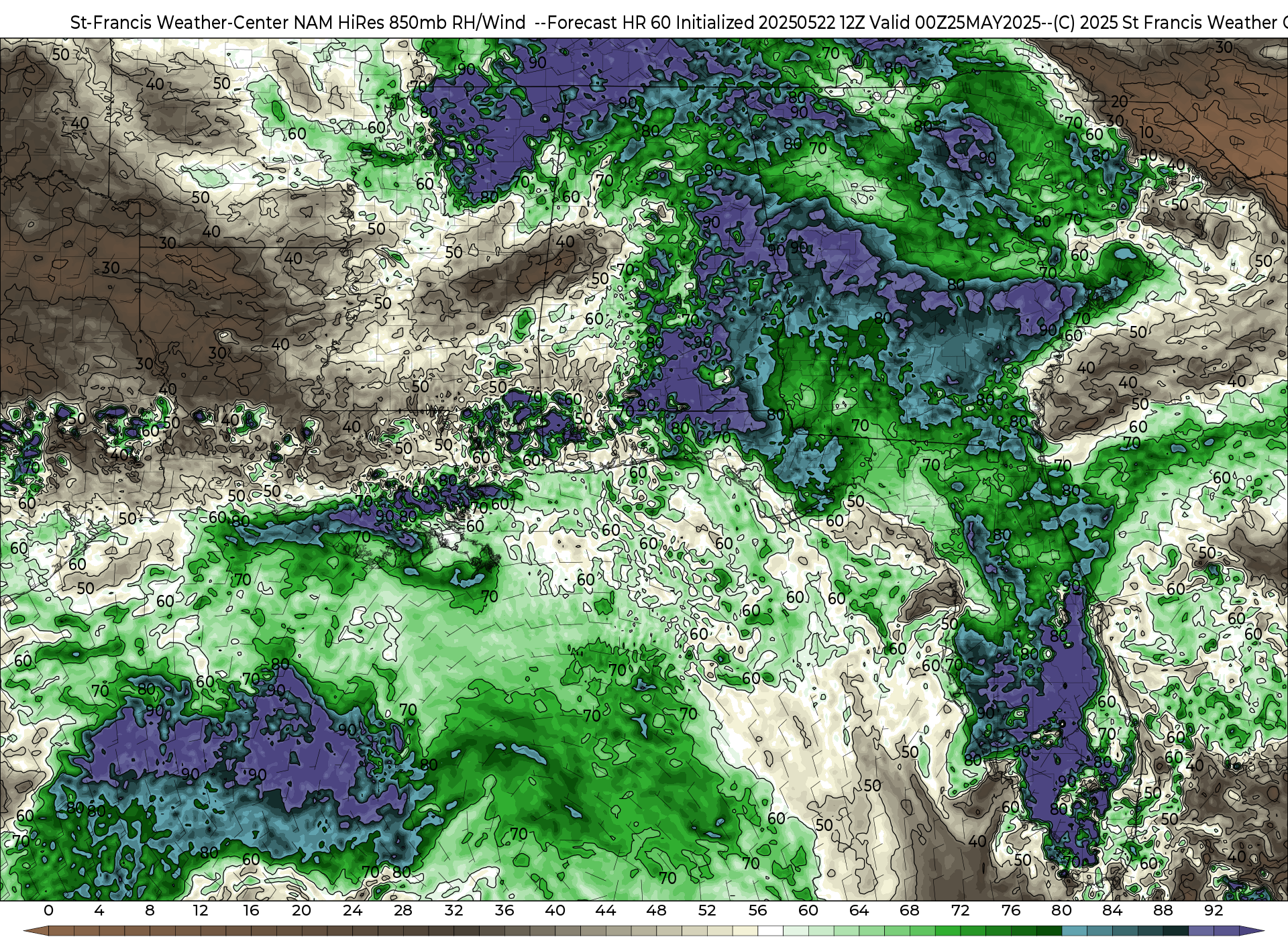The height and width of the screenshot is (939, 1288).
Task: Click the "(C) 2025 St Francis Weather" copyright text
Action: click(x=1165, y=23)
